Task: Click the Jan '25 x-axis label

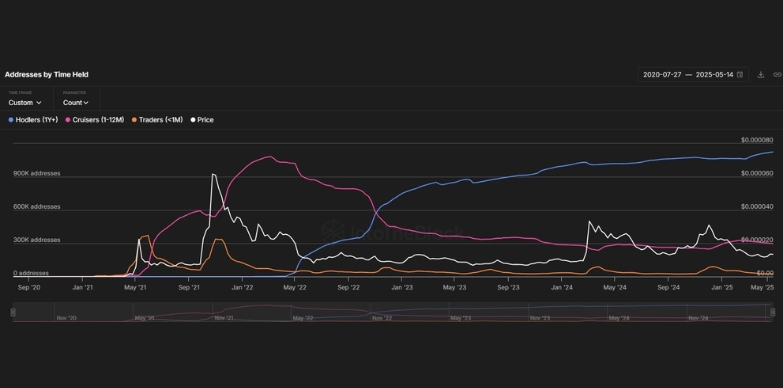Action: (x=722, y=288)
